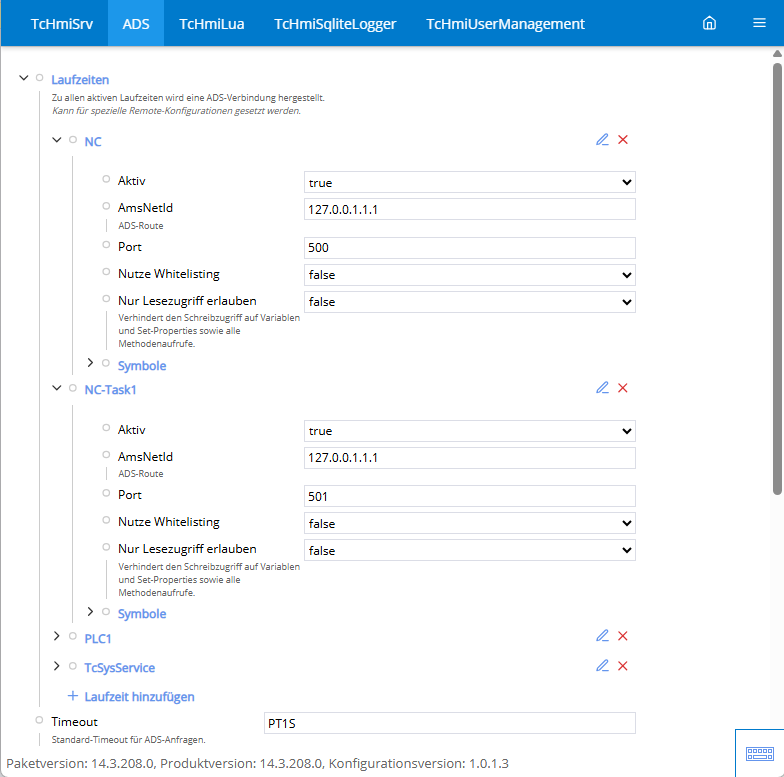Click the circle marker beside NC Nutze Whitelisting
Screen dimensions: 784x777
point(106,272)
